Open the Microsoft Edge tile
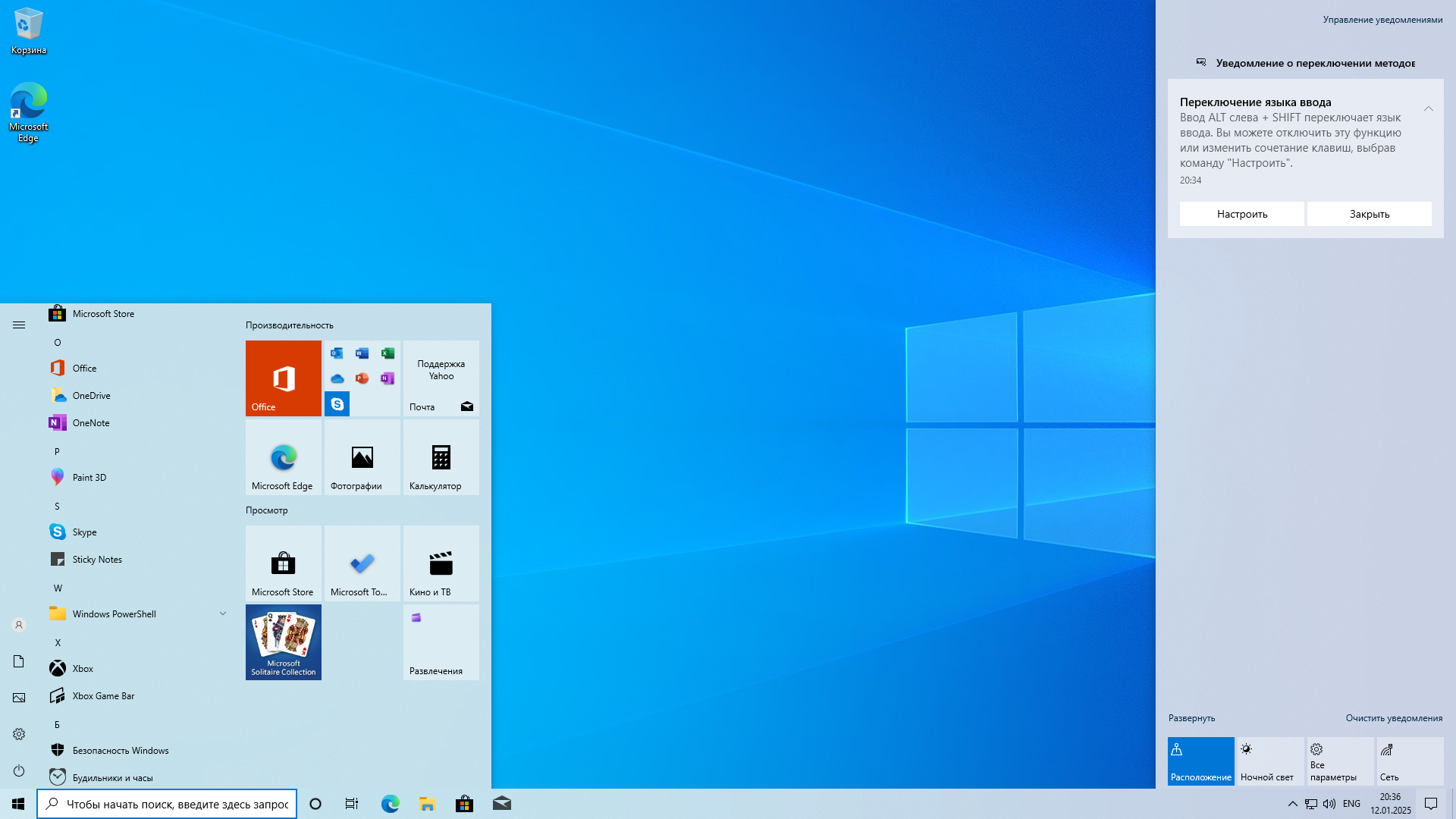 [x=284, y=457]
